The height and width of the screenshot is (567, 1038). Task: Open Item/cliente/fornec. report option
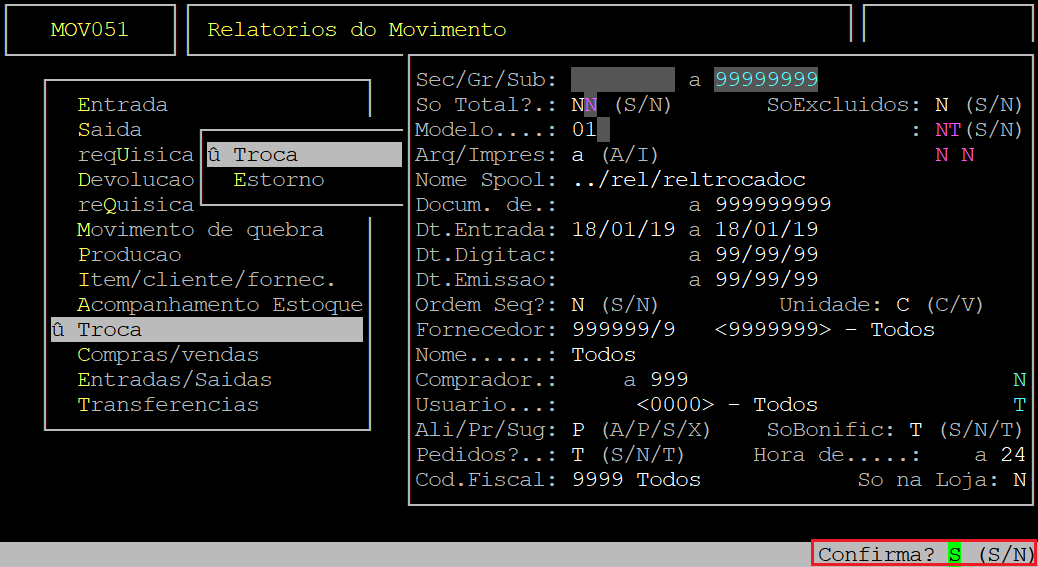tap(206, 280)
